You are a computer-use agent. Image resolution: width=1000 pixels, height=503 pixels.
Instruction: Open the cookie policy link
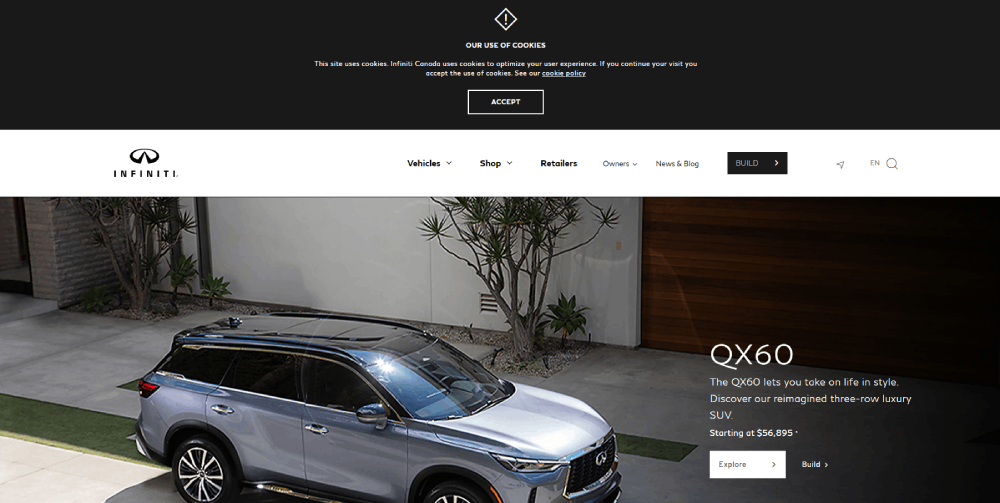(564, 73)
